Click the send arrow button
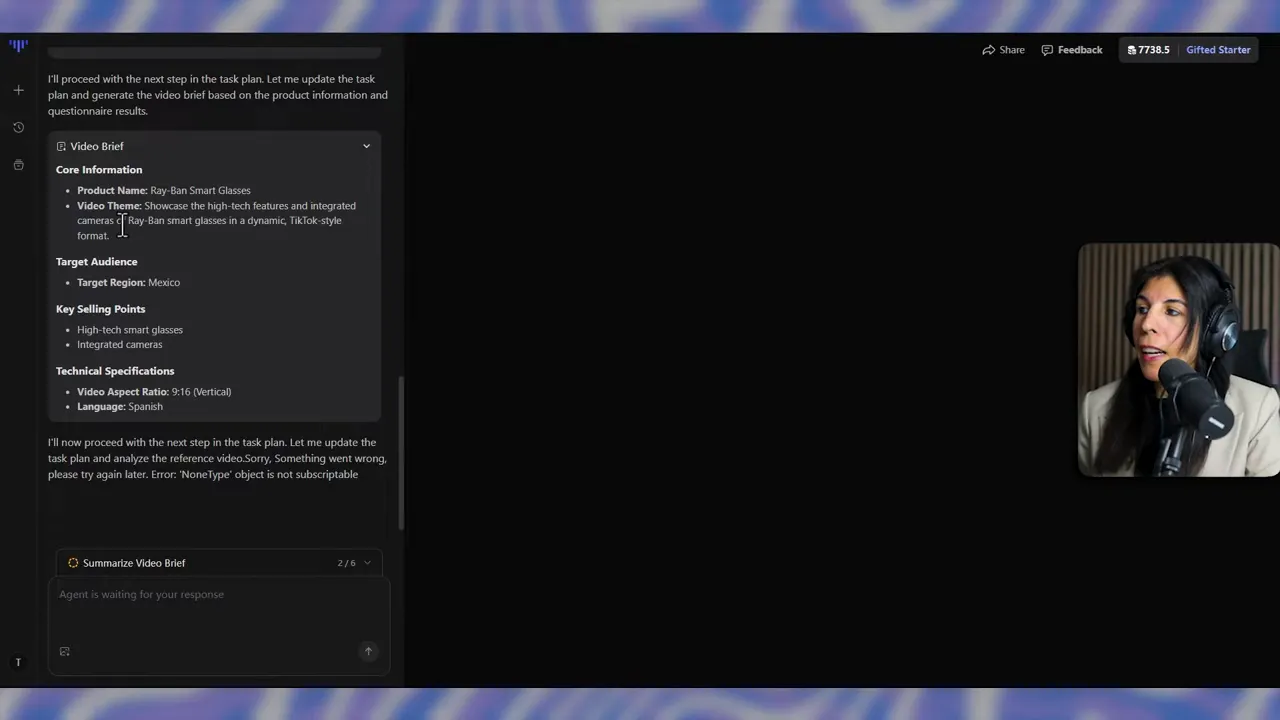This screenshot has height=720, width=1280. tap(368, 651)
